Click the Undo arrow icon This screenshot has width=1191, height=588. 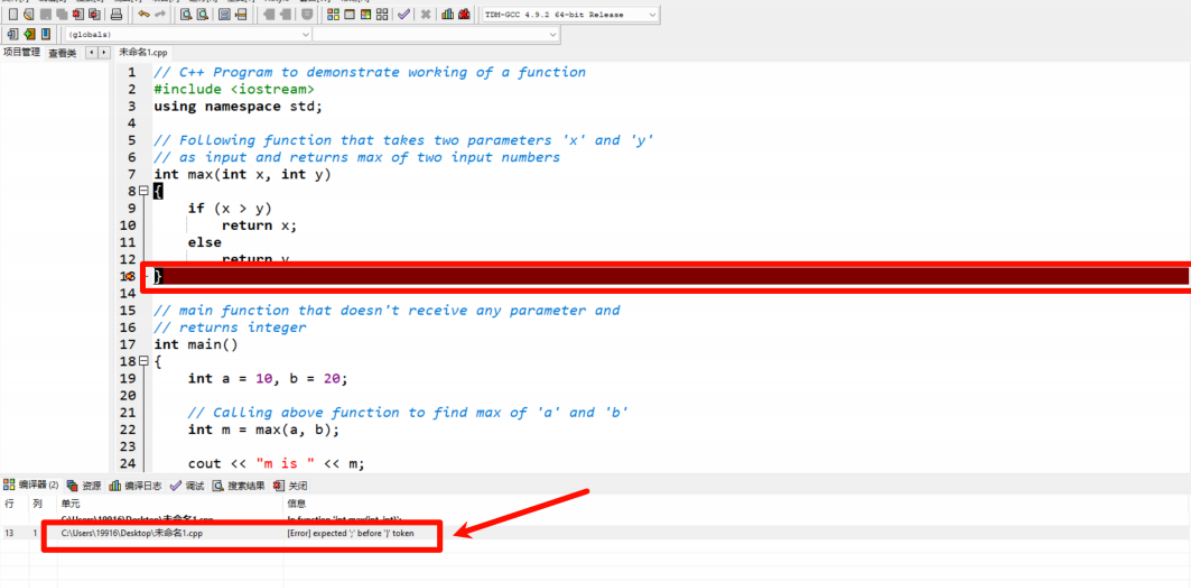pos(143,15)
